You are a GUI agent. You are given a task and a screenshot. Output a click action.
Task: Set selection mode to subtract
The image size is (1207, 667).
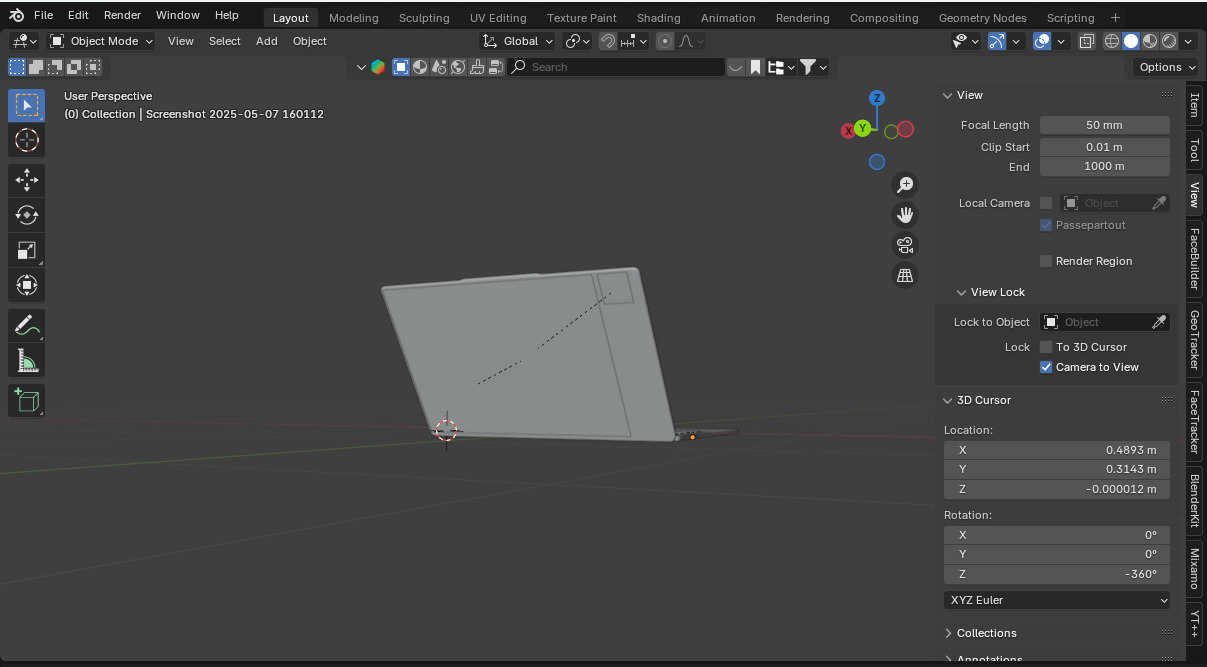55,67
